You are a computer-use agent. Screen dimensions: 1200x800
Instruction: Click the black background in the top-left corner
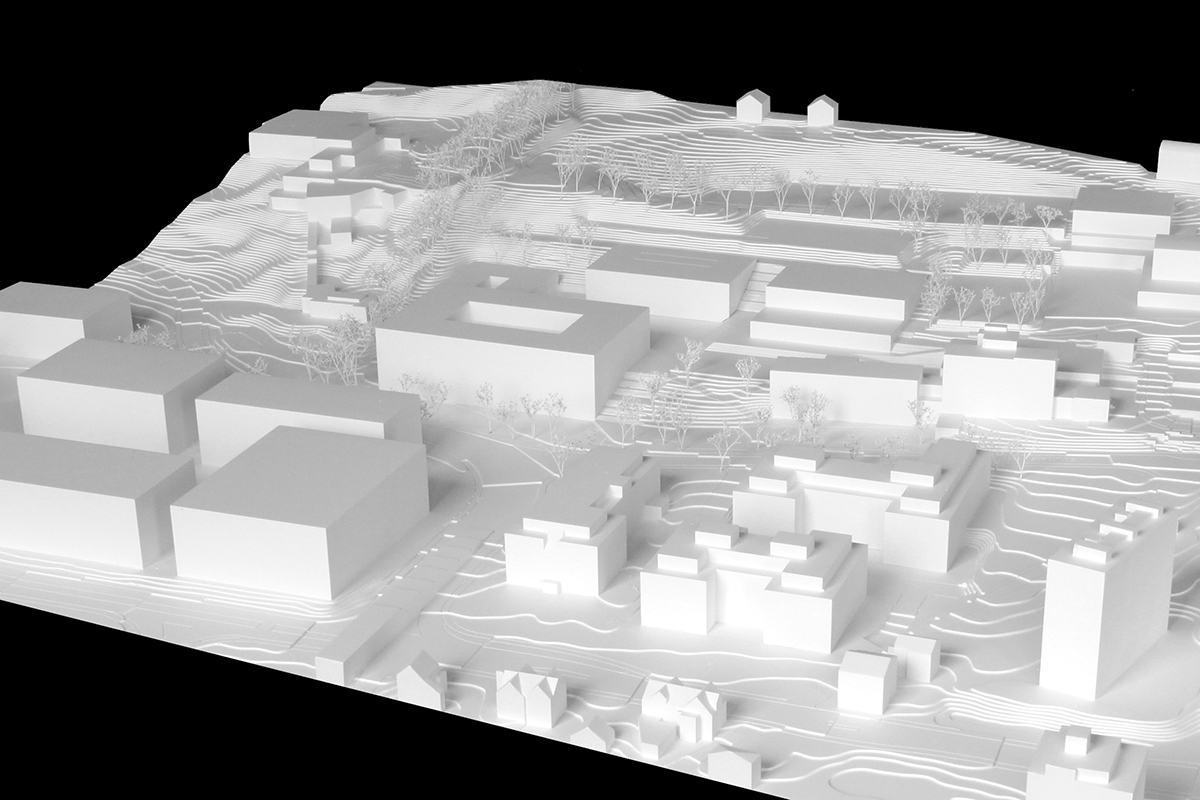tap(80, 60)
